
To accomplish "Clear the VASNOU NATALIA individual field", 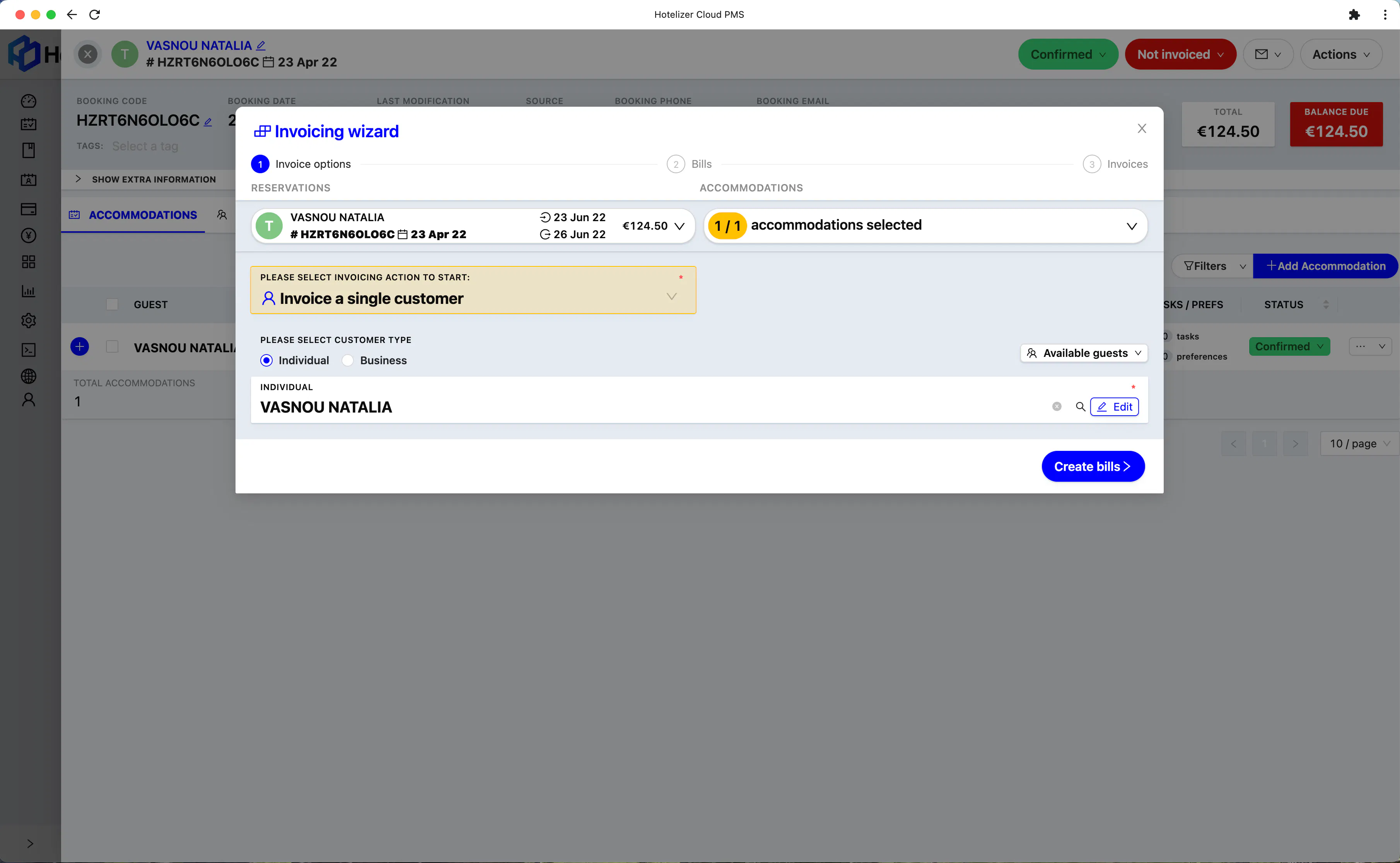I will click(1057, 407).
